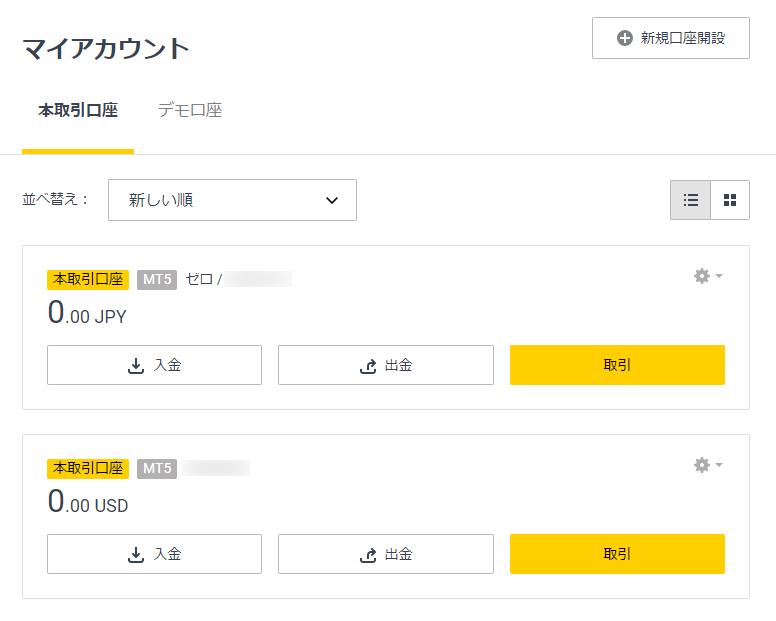This screenshot has width=776, height=621.
Task: Click the MT5 badge on USD account
Action: coord(157,469)
